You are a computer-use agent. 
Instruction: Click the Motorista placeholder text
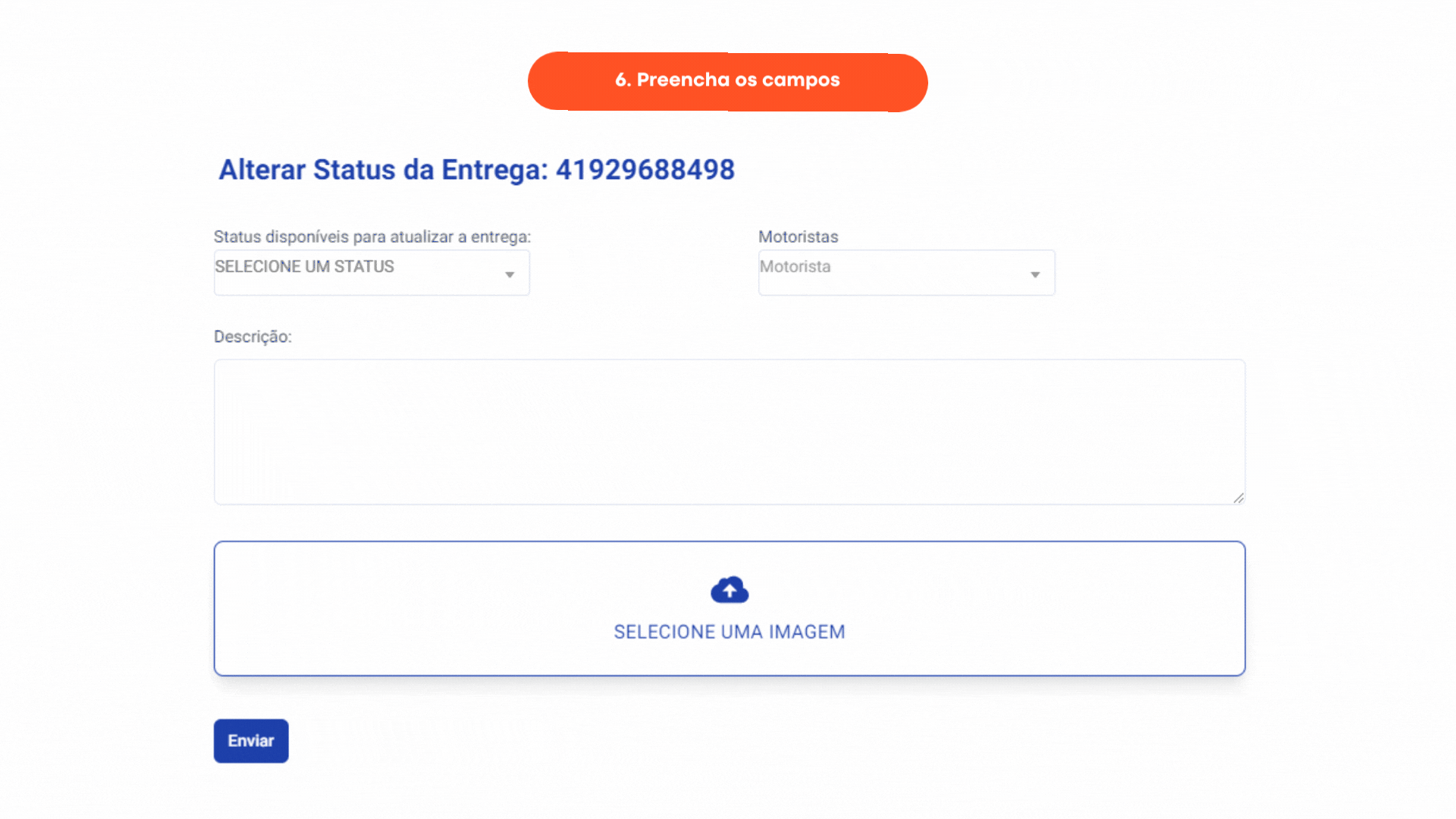(795, 266)
